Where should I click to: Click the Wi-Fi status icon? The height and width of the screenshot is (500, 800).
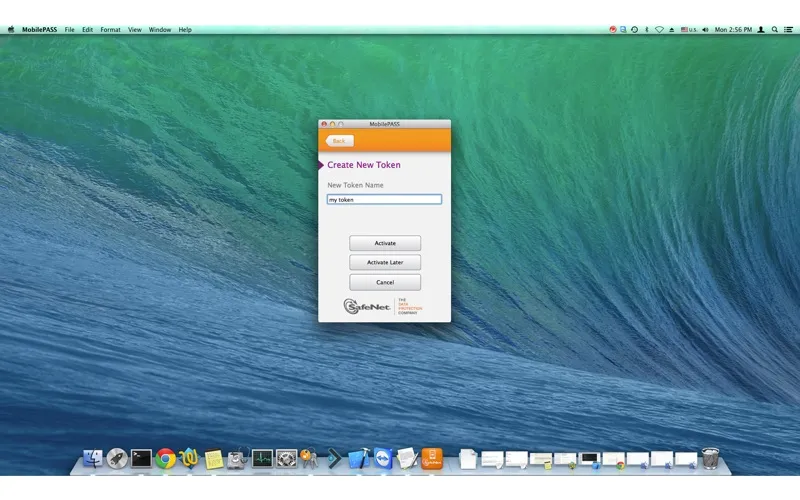pyautogui.click(x=659, y=30)
